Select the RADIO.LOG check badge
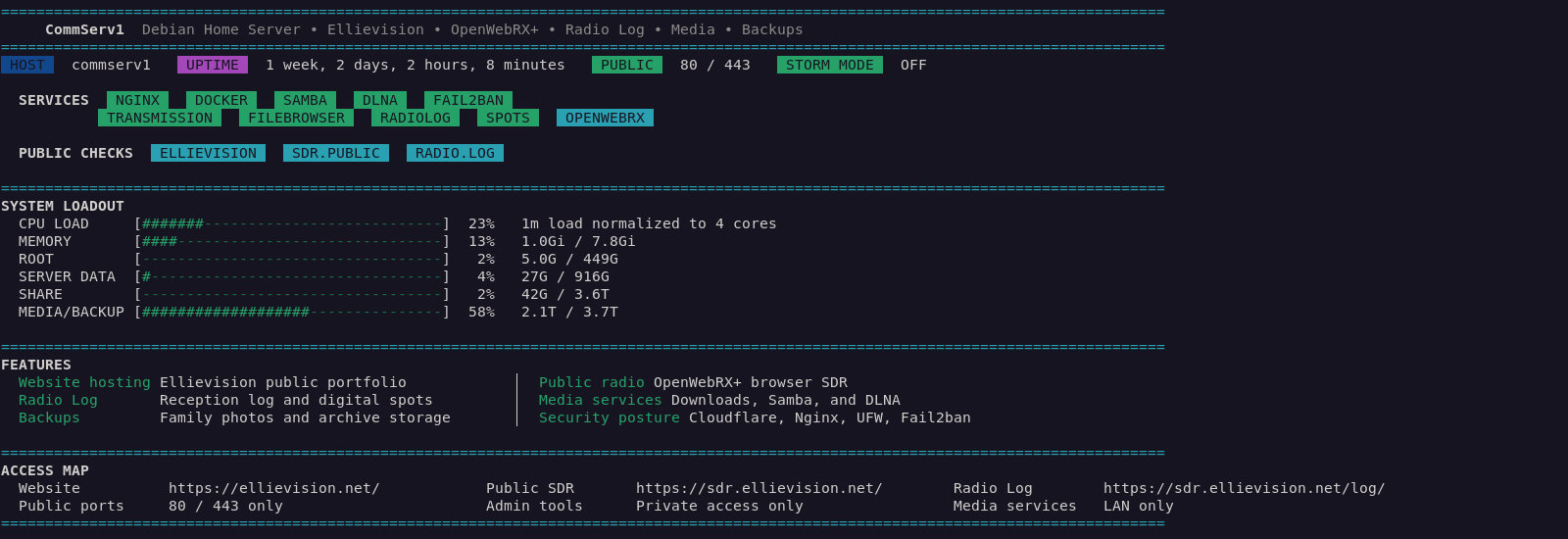 click(455, 153)
